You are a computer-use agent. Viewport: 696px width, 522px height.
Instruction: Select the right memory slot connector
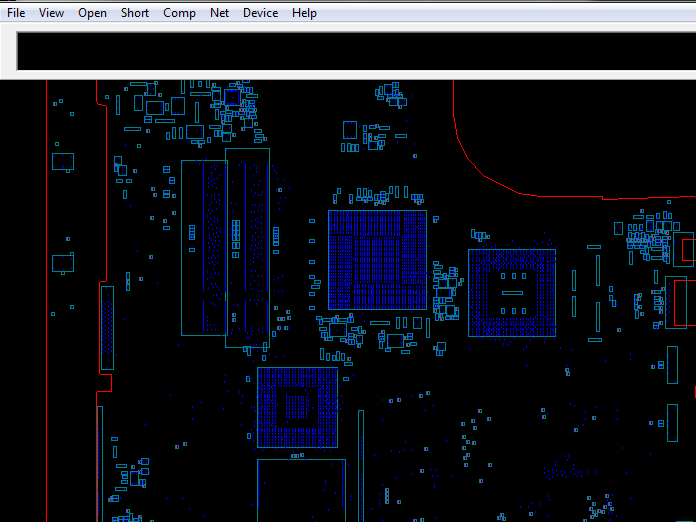pos(247,248)
